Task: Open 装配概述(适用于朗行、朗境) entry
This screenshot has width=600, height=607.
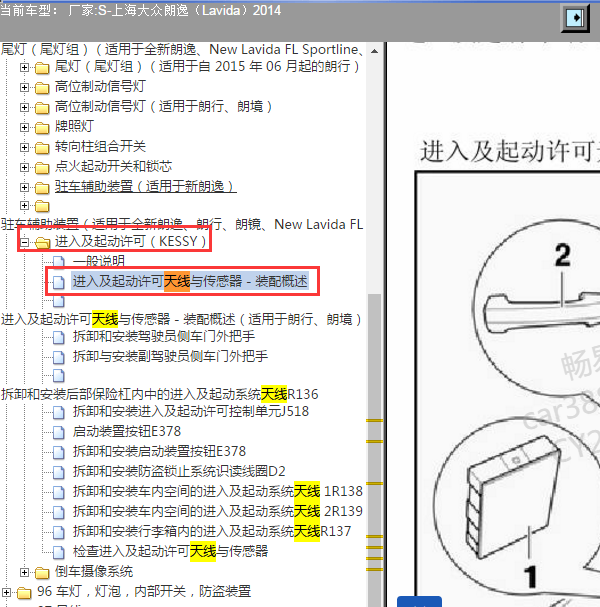Action: coord(182,319)
